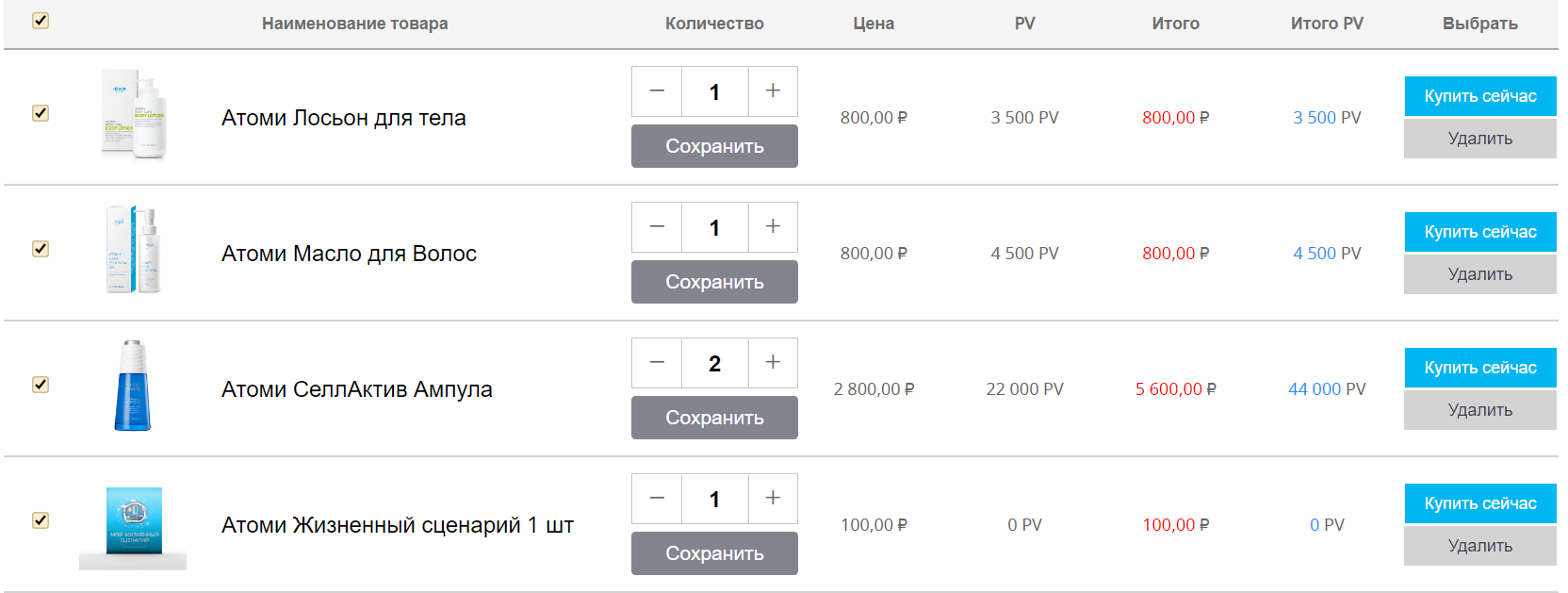
Task: Click Сохранить for Атоми Жизненный сценарий
Action: click(x=714, y=553)
